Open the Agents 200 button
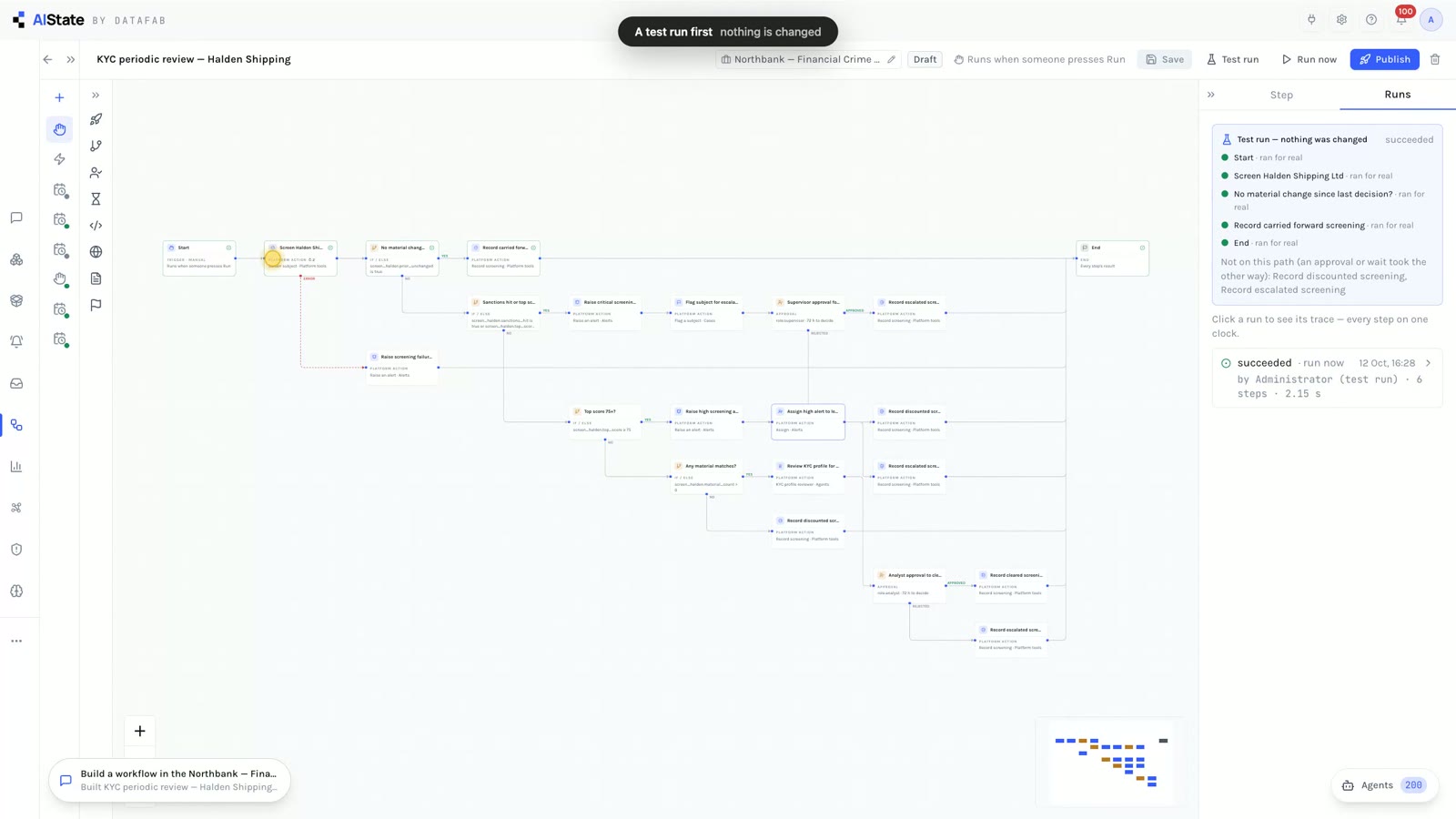The width and height of the screenshot is (1456, 819). [1385, 785]
